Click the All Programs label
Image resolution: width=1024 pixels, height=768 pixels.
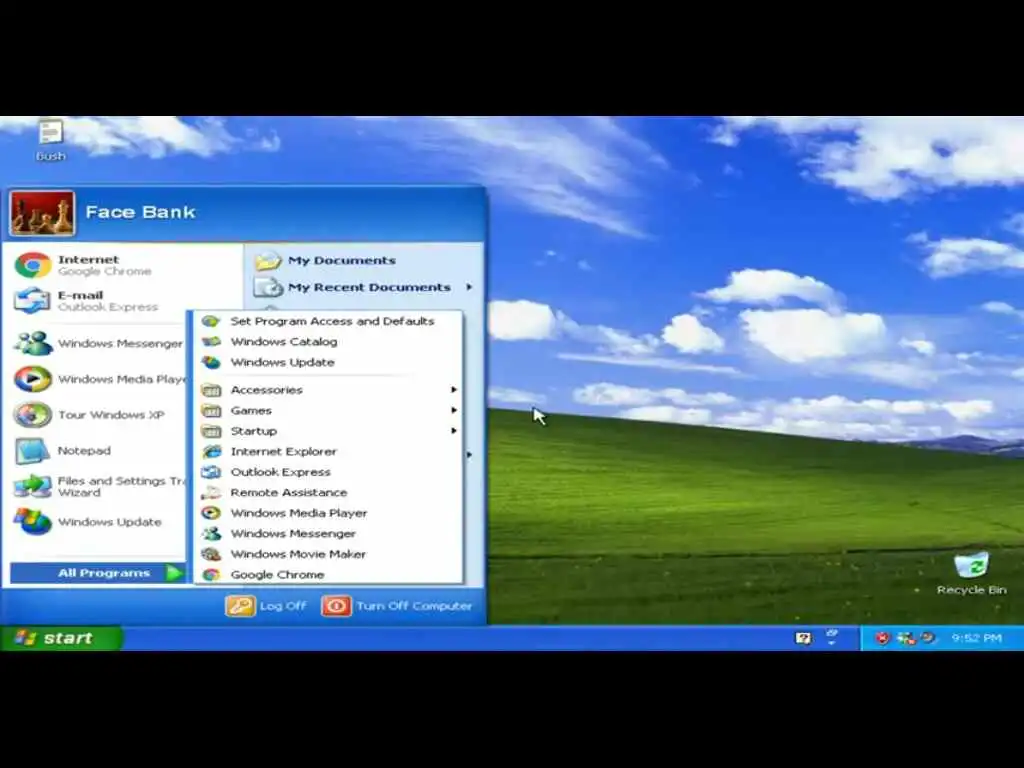point(104,573)
